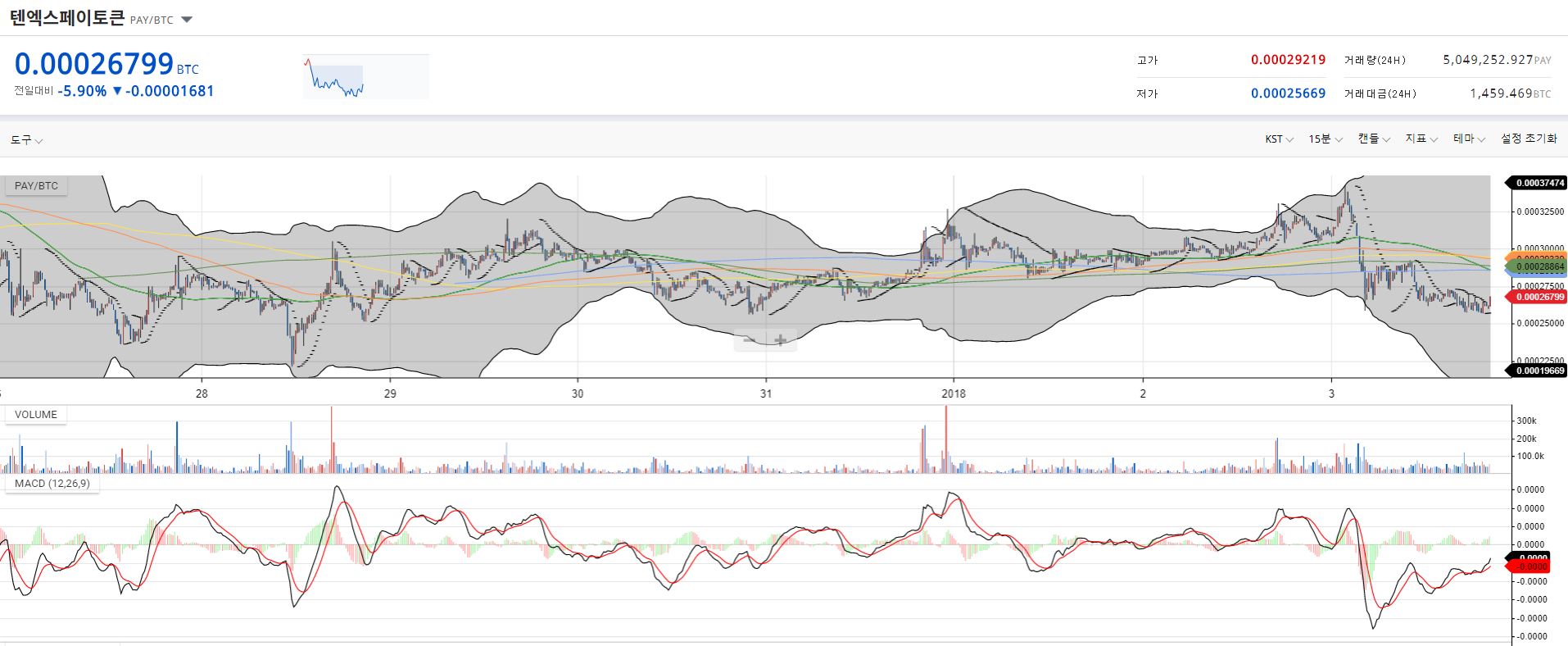Click the mini price sparkline thumbnail
This screenshot has height=646, width=1568.
coord(365,77)
